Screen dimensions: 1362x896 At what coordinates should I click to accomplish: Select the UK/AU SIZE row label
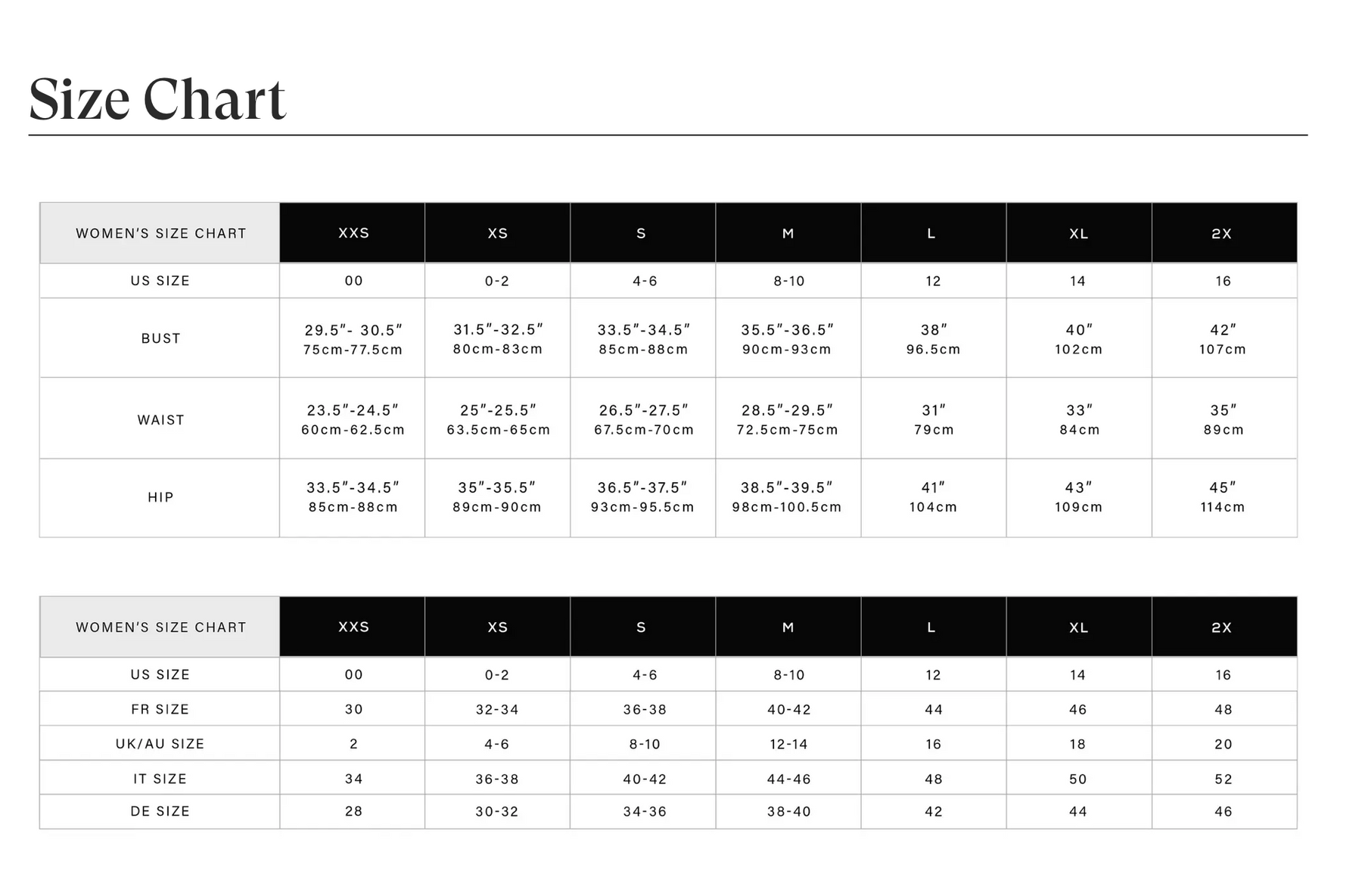click(160, 744)
